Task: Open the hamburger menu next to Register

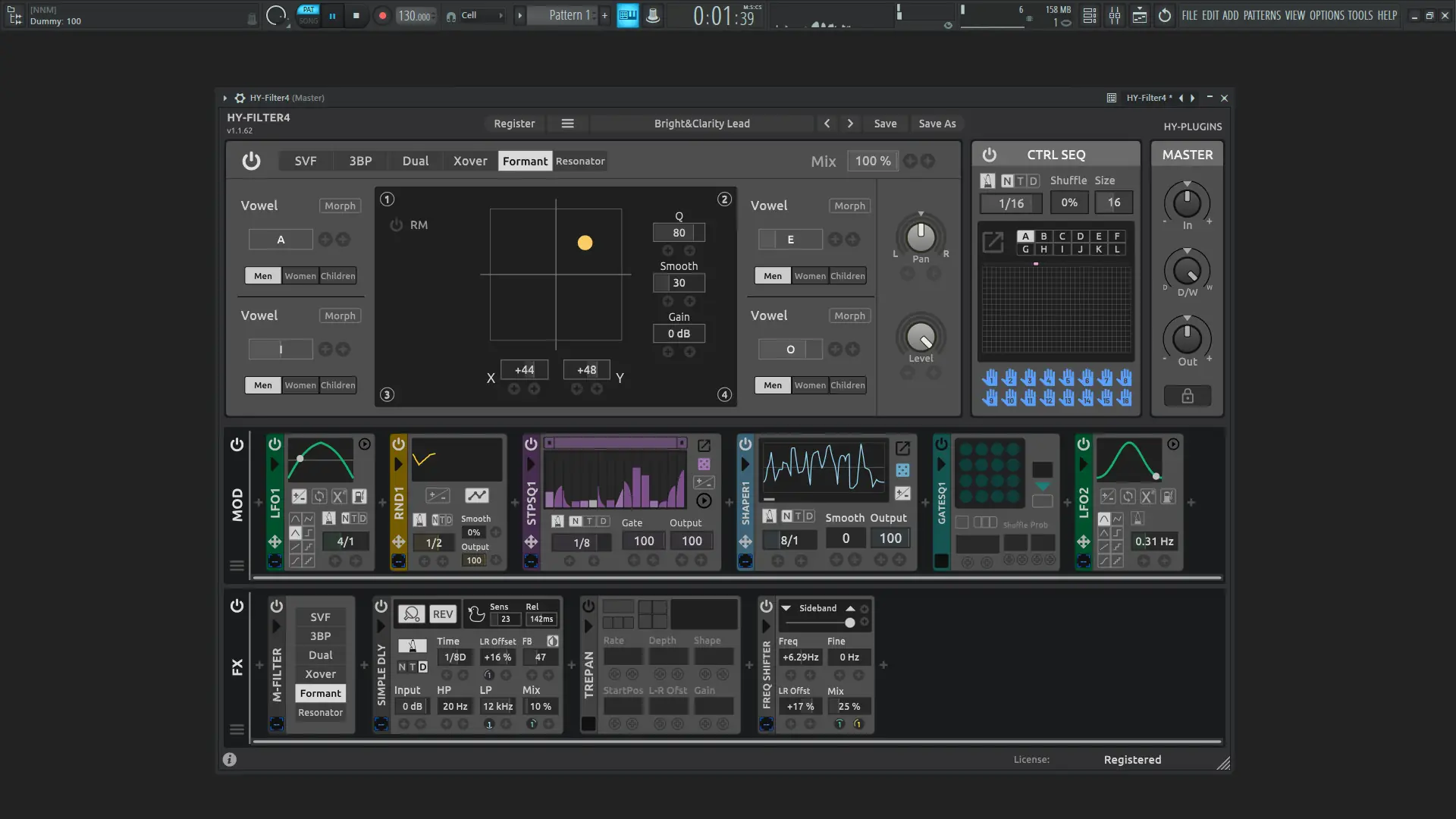Action: [x=568, y=123]
